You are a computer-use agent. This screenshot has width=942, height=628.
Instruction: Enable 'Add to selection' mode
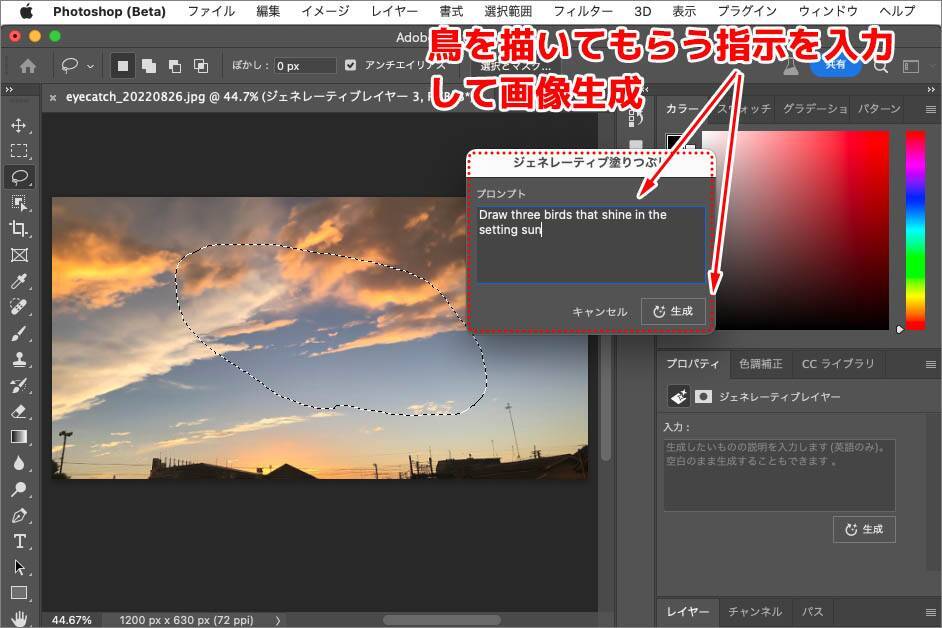149,66
